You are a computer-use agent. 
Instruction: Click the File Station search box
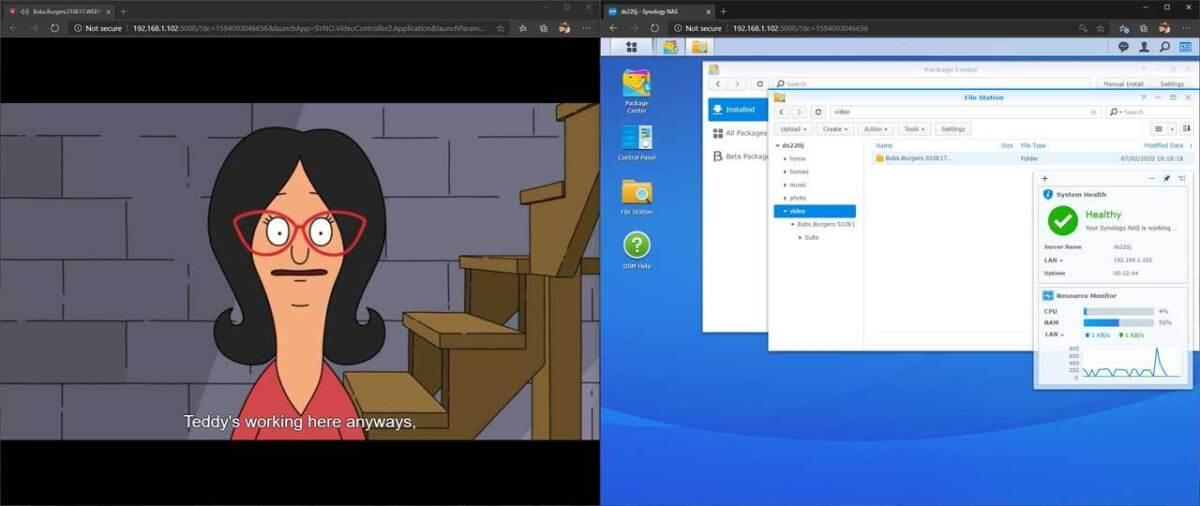(x=1151, y=112)
